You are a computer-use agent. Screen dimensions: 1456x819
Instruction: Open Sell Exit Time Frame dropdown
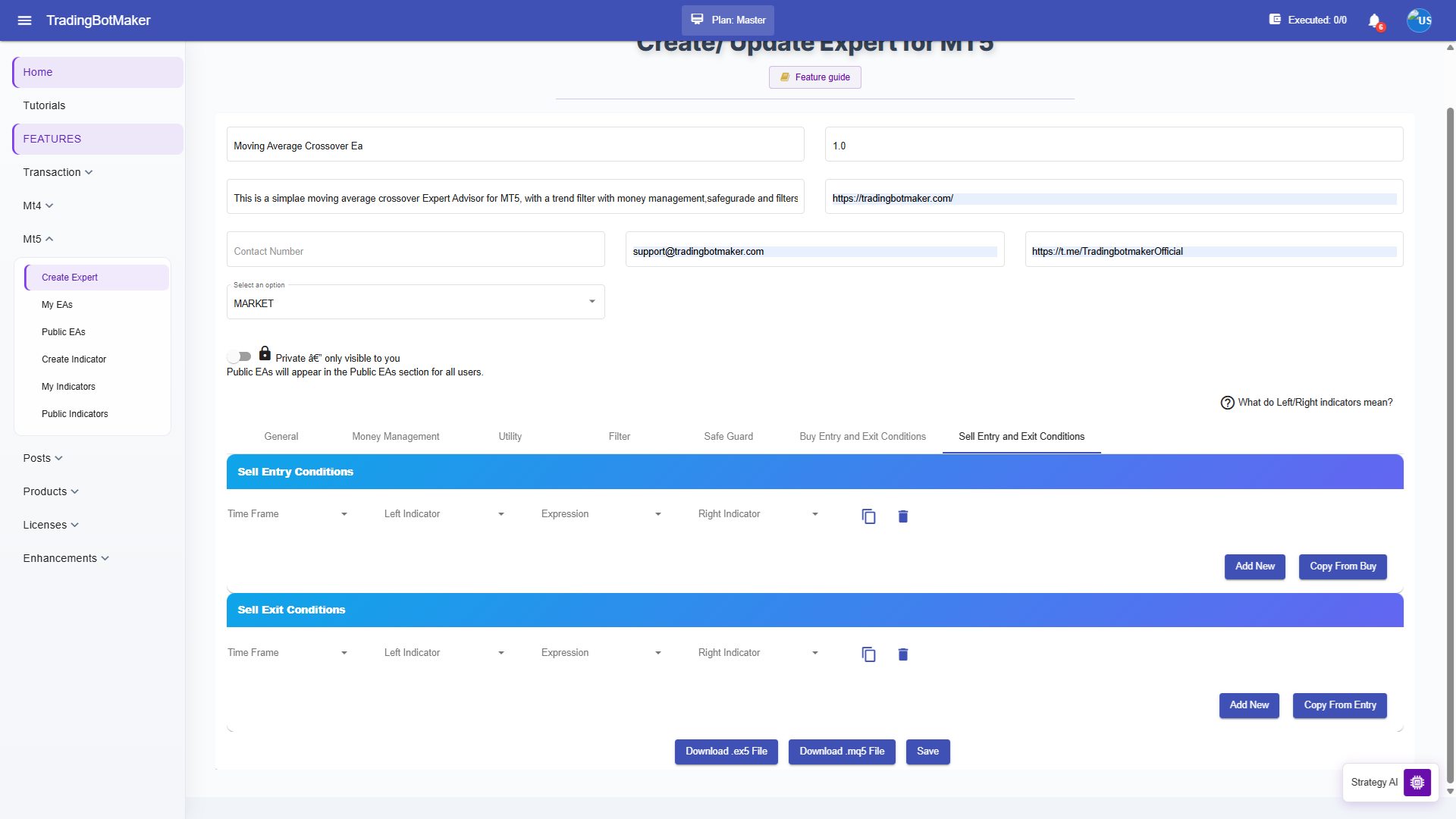[x=287, y=653]
